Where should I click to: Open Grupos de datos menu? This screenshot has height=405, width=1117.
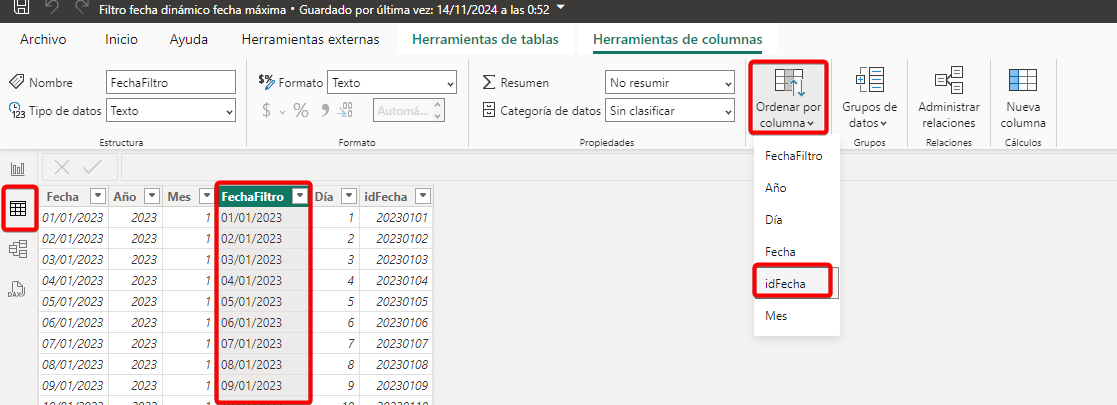click(868, 98)
